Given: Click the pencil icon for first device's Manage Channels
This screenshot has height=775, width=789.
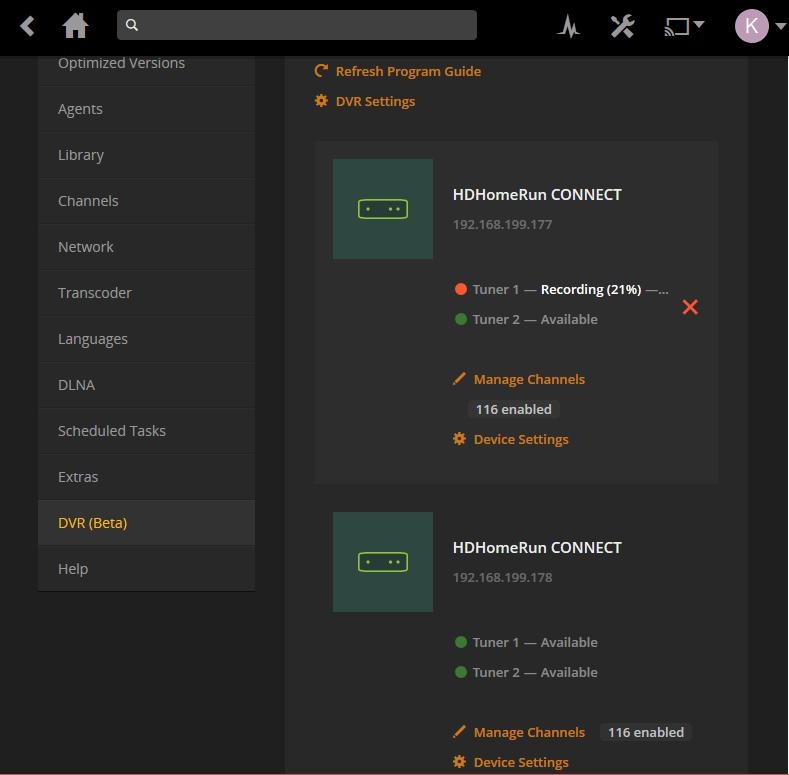Looking at the screenshot, I should [459, 378].
